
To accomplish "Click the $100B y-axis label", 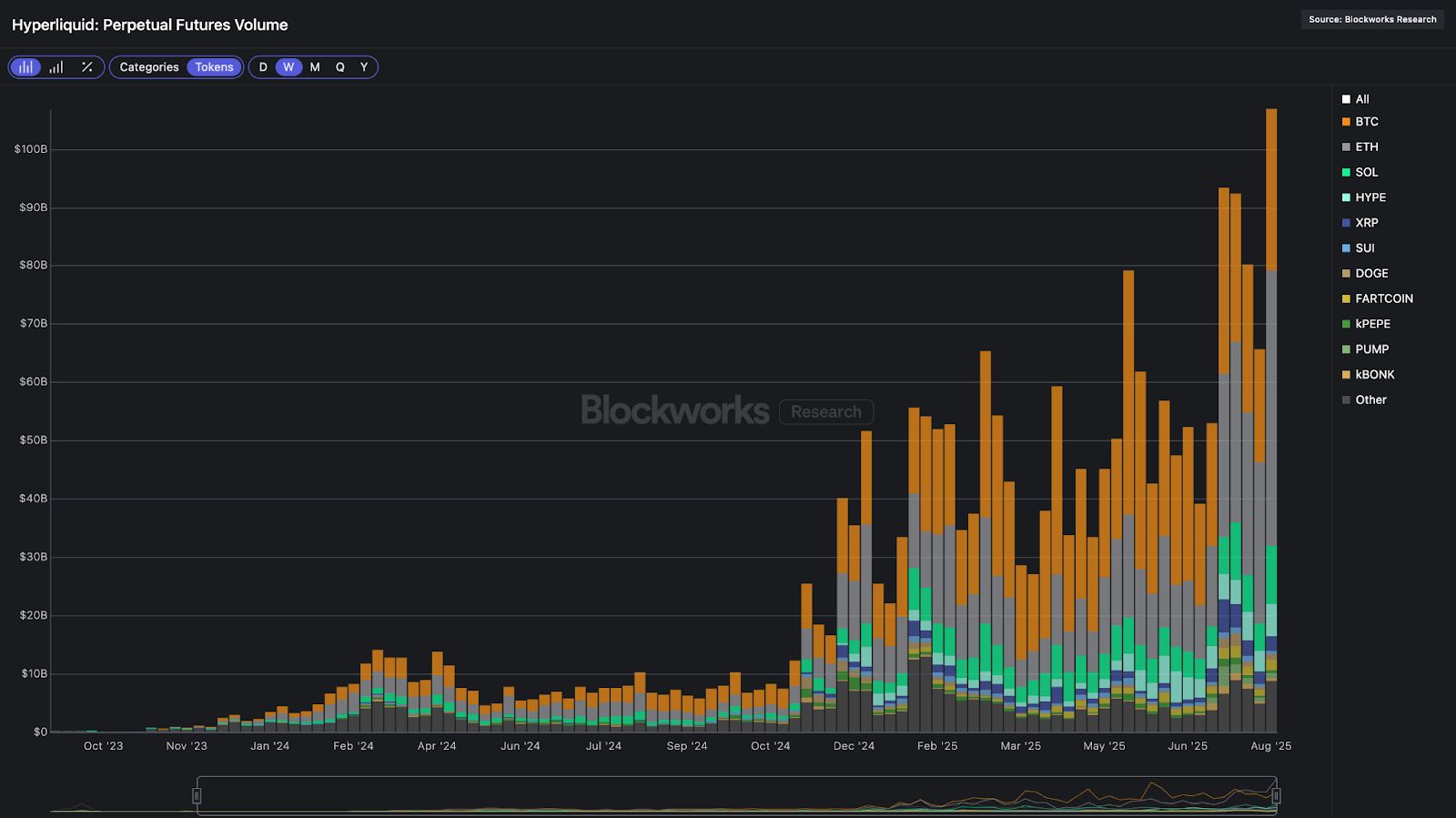I will 31,149.
